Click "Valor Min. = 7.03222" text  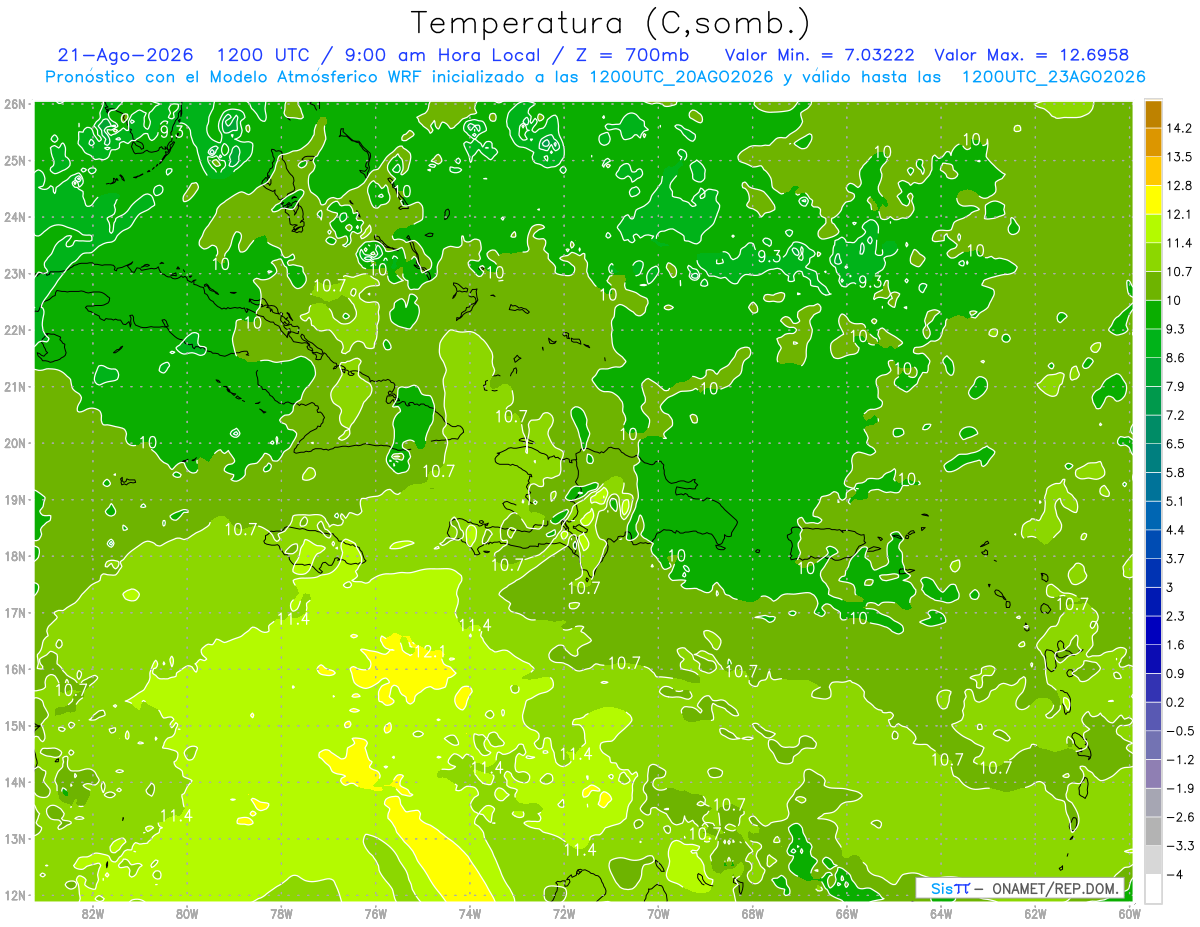tap(818, 54)
